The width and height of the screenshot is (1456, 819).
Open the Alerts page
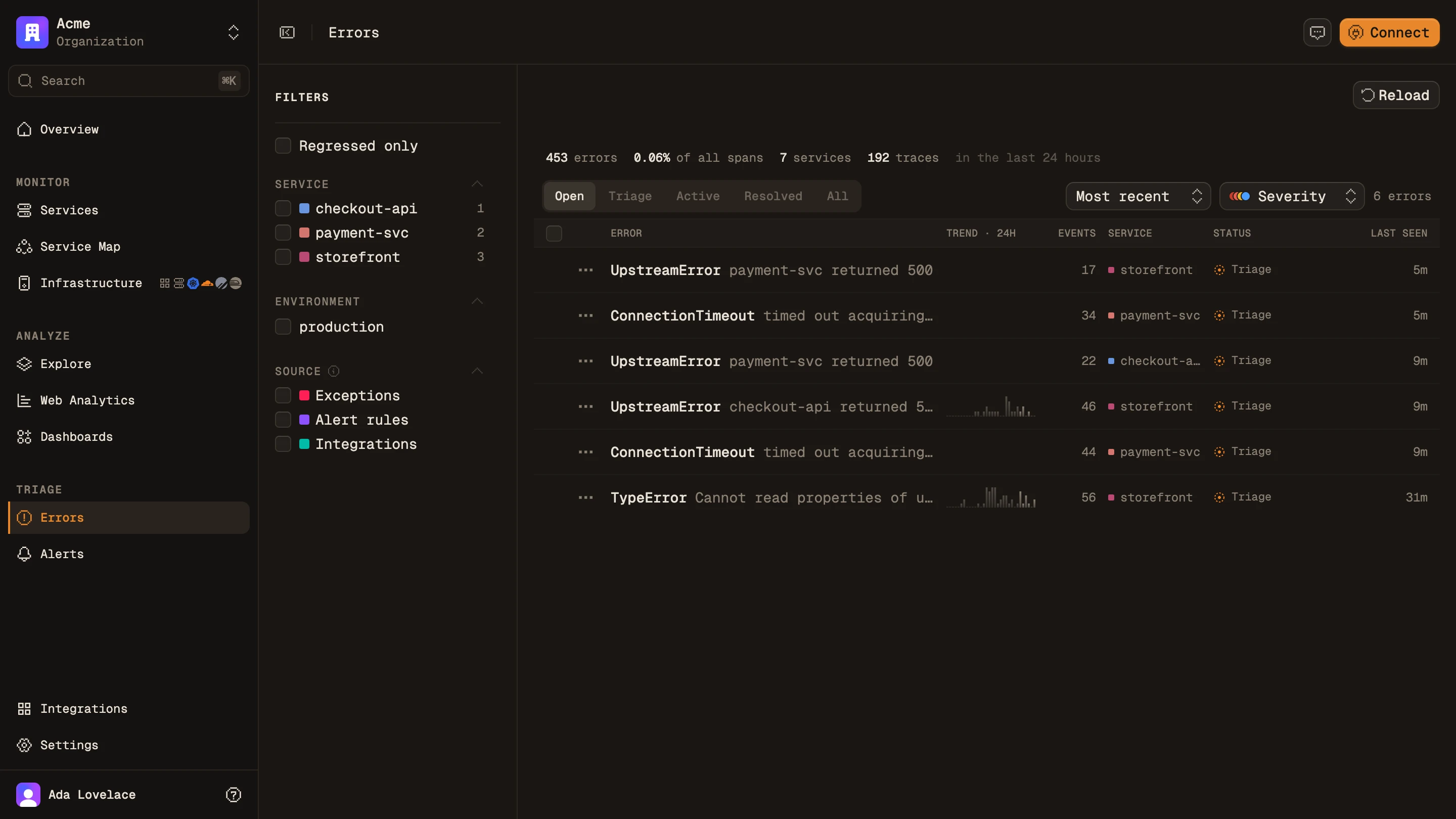pos(129,554)
